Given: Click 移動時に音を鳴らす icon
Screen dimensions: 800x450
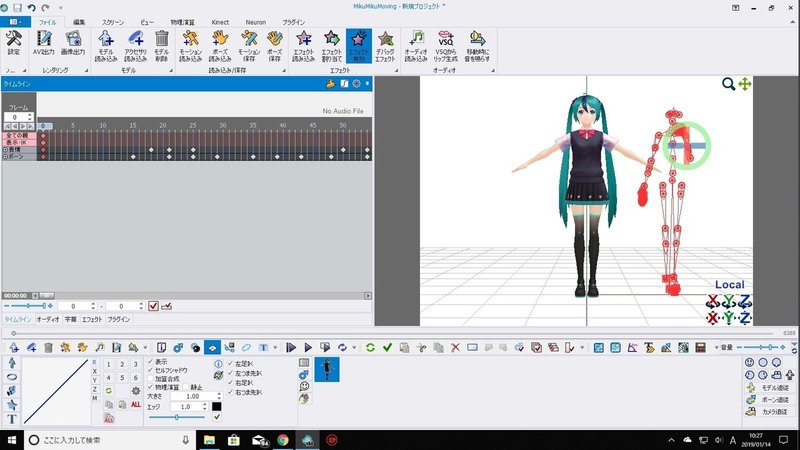Looking at the screenshot, I should (477, 46).
